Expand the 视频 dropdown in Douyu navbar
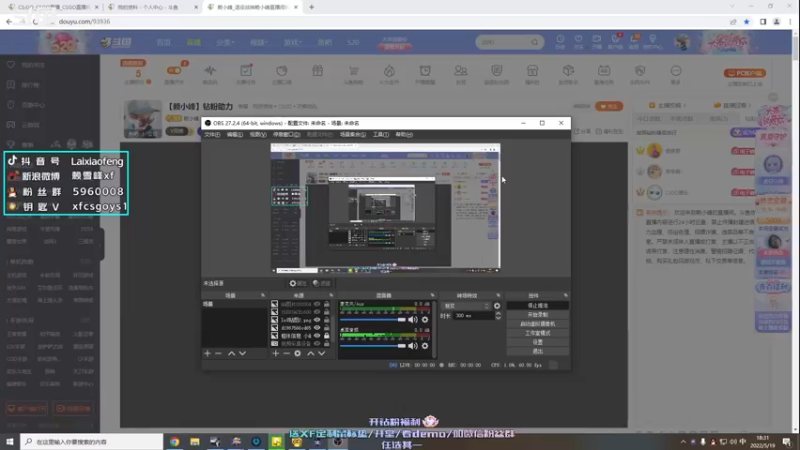800x450 pixels. tap(259, 42)
